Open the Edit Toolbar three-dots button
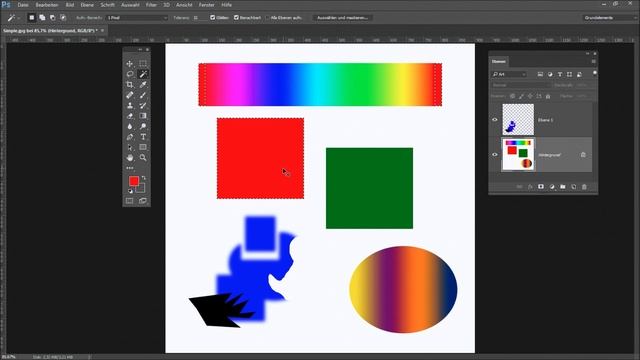 tap(130, 168)
